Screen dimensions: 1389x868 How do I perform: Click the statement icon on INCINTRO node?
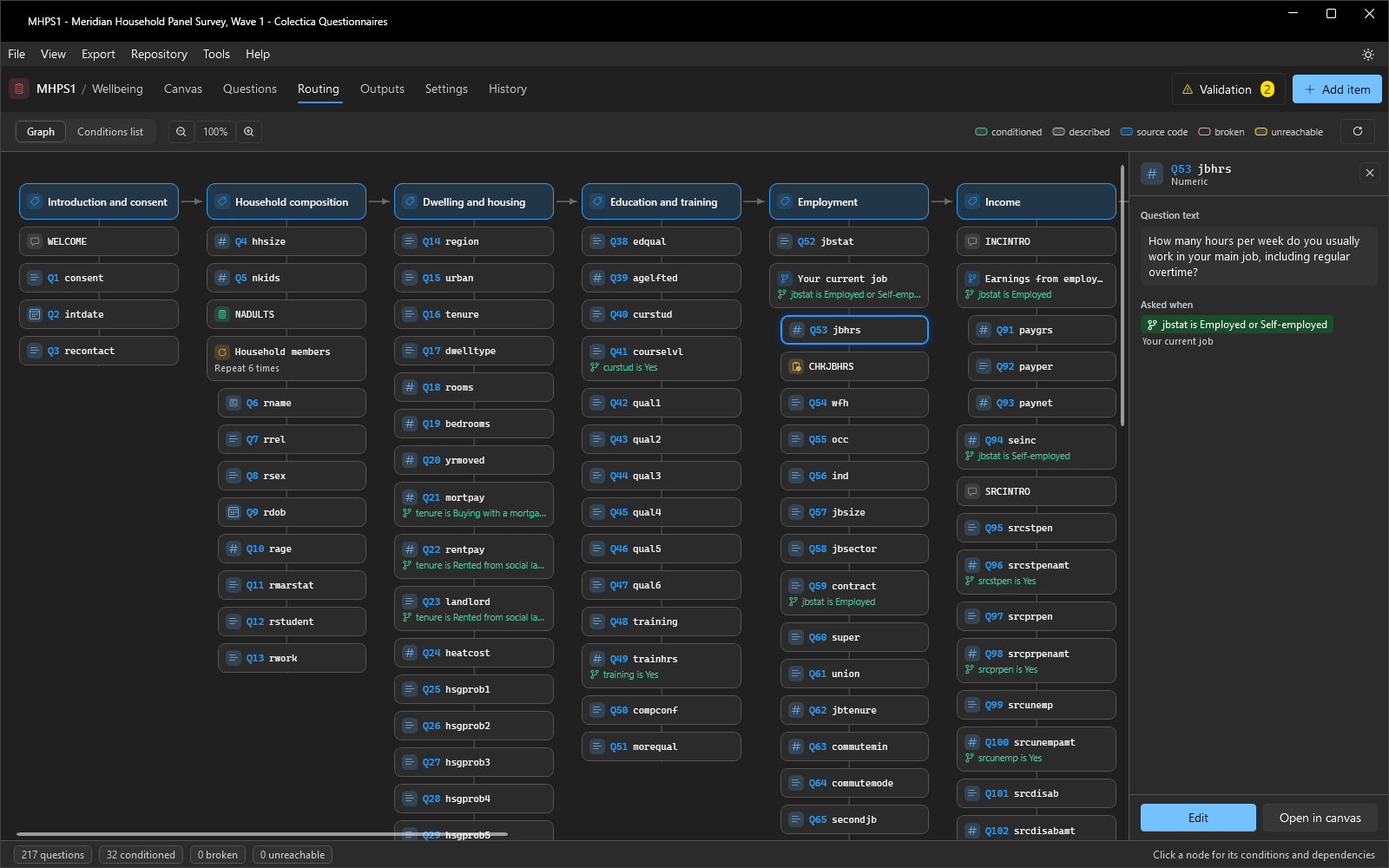coord(972,241)
